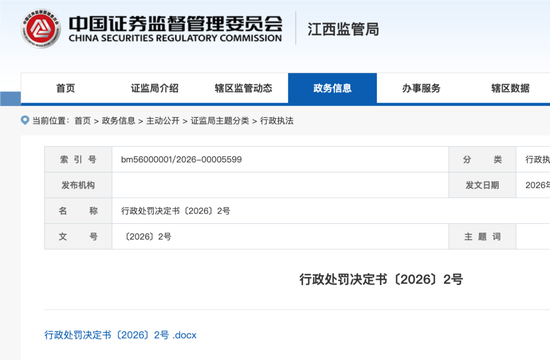Select the 政务信息 navigation tab
Image resolution: width=550 pixels, height=360 pixels.
coord(333,88)
